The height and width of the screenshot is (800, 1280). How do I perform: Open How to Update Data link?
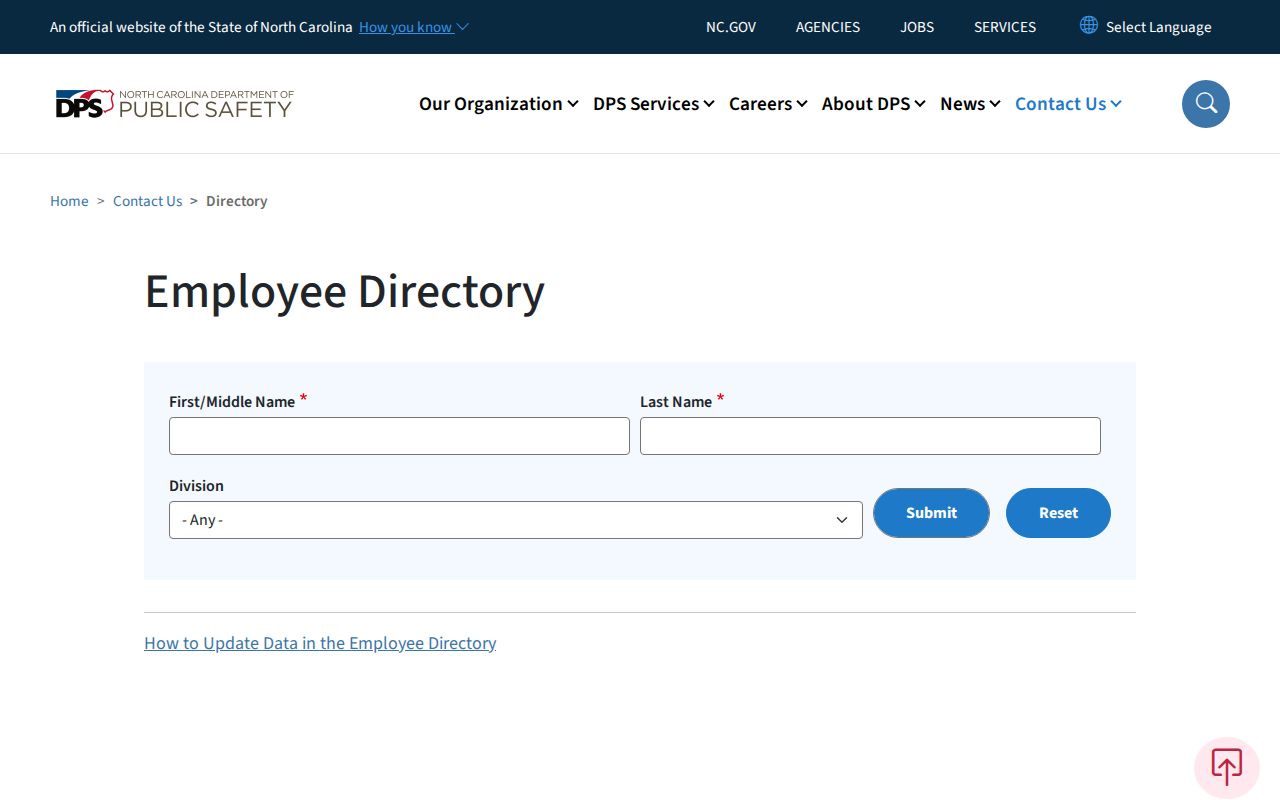pos(320,643)
